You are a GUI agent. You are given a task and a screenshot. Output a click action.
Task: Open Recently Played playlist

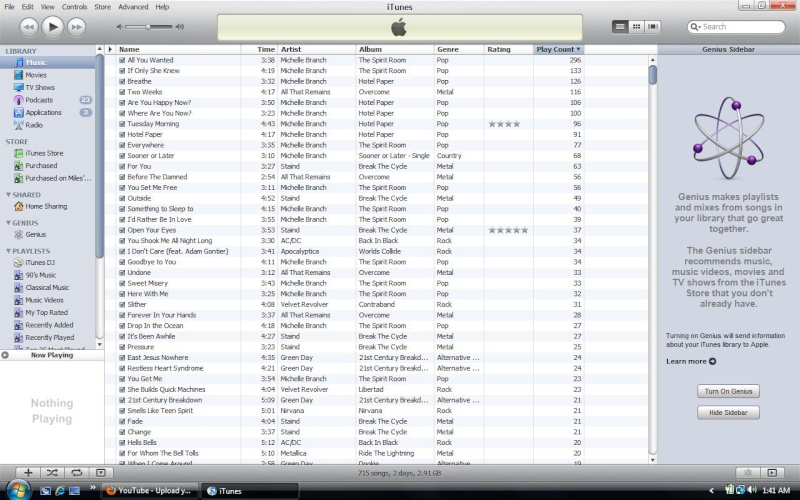[x=47, y=337]
